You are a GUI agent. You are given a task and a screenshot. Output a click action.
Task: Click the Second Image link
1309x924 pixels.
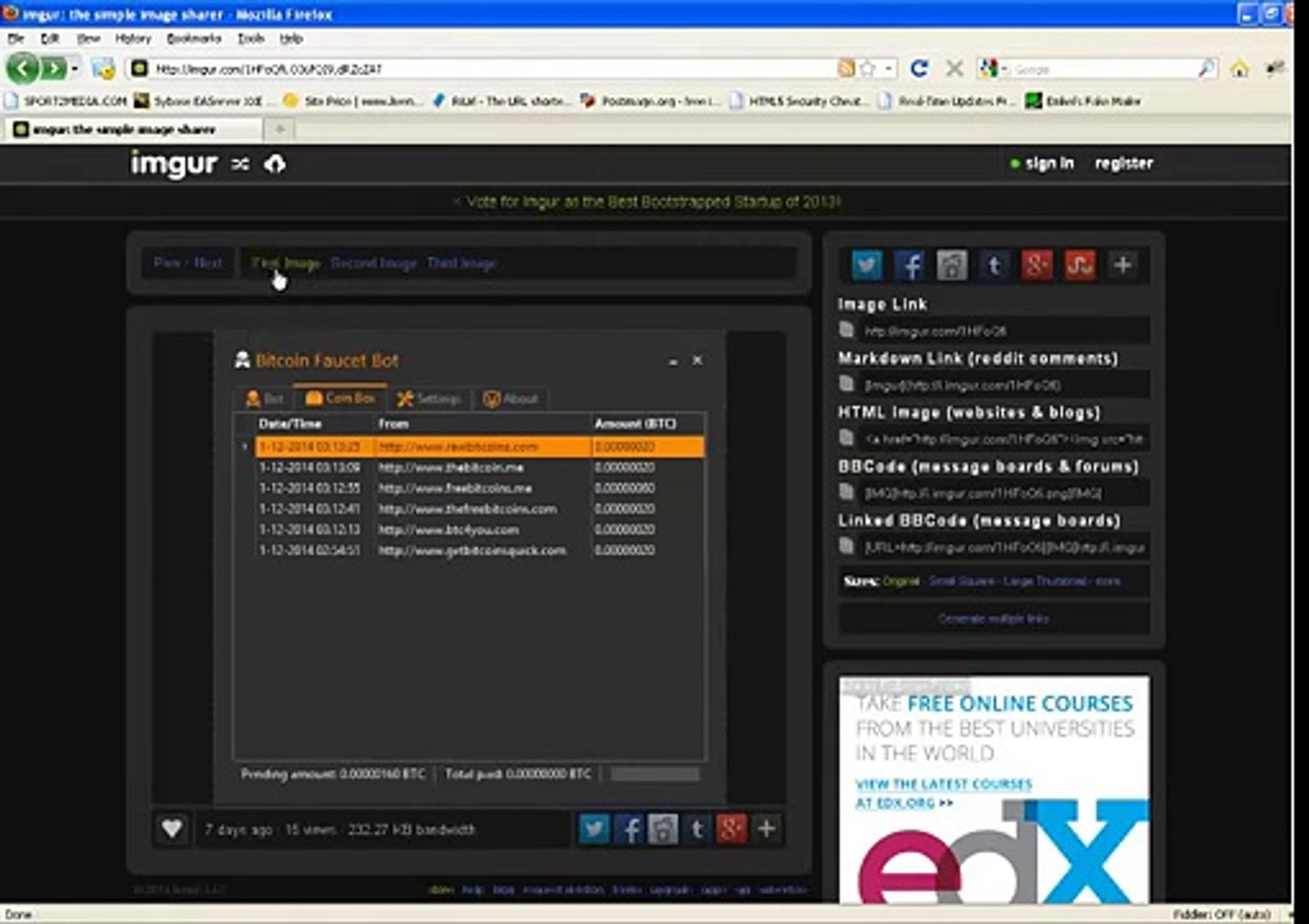pyautogui.click(x=374, y=264)
